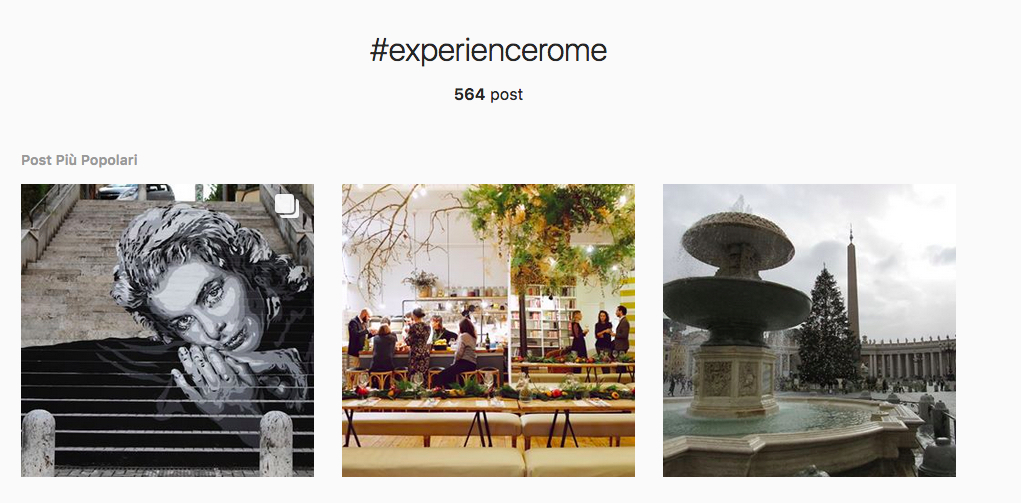Click the Post Più Popolari section label
This screenshot has width=1021, height=503.
pyautogui.click(x=79, y=160)
